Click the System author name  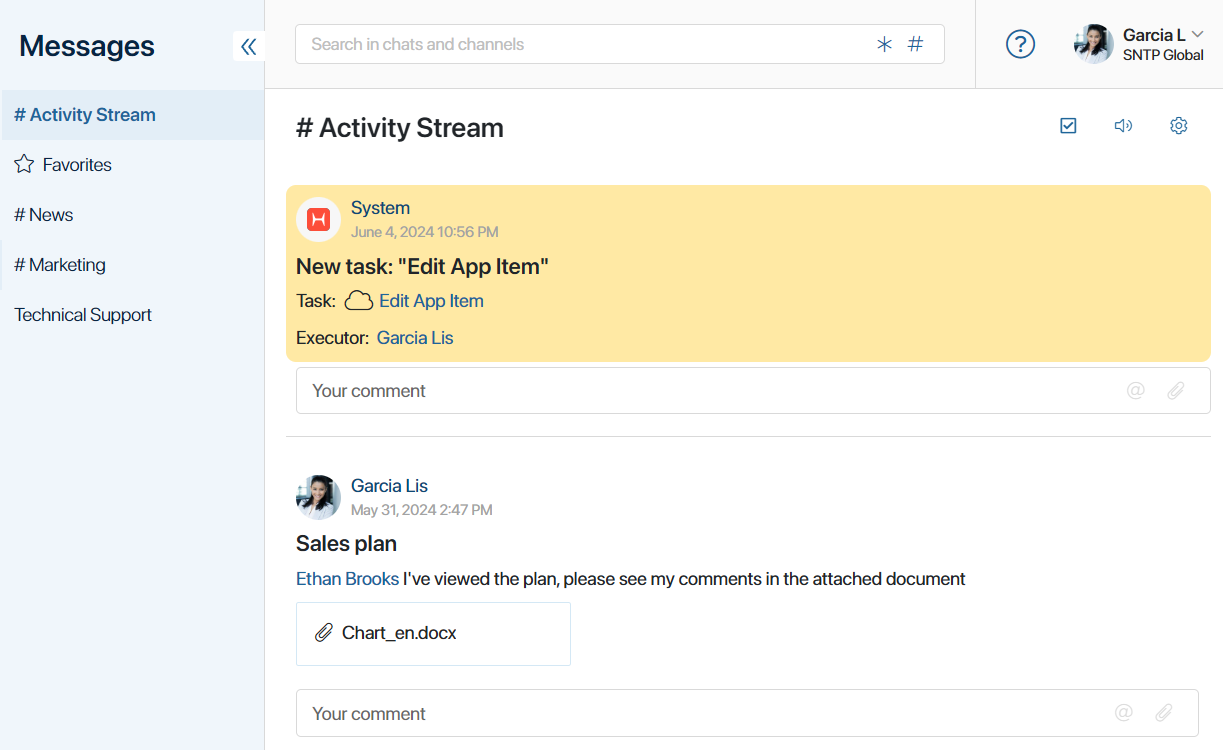tap(380, 208)
